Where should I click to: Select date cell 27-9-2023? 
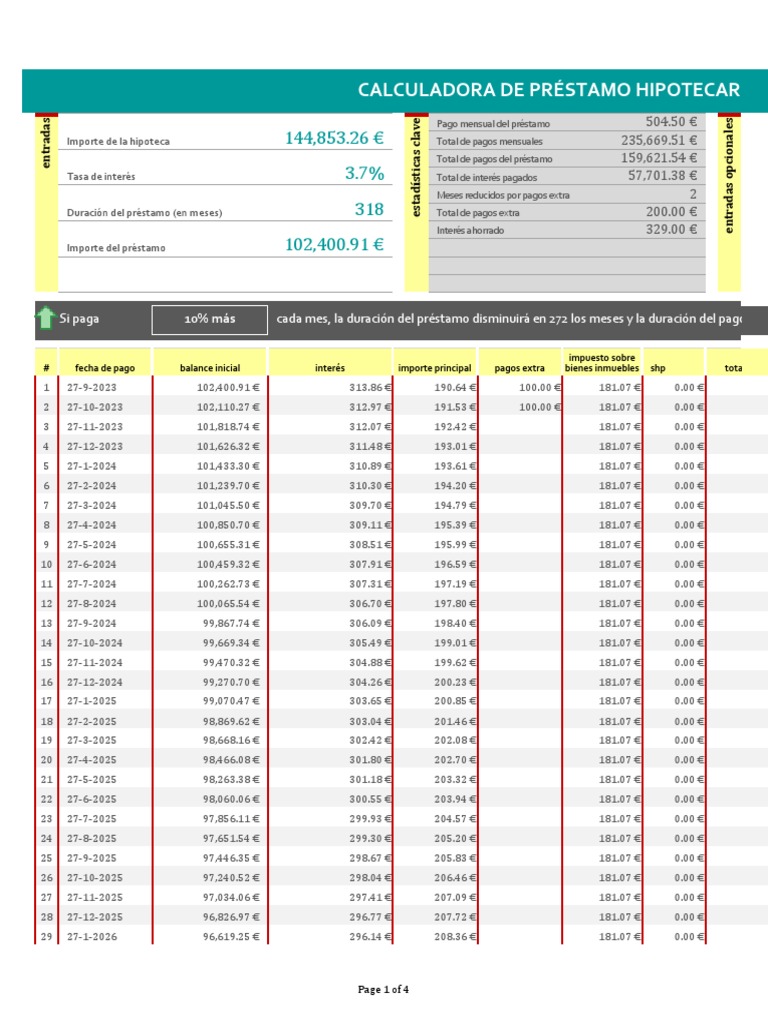pos(91,387)
